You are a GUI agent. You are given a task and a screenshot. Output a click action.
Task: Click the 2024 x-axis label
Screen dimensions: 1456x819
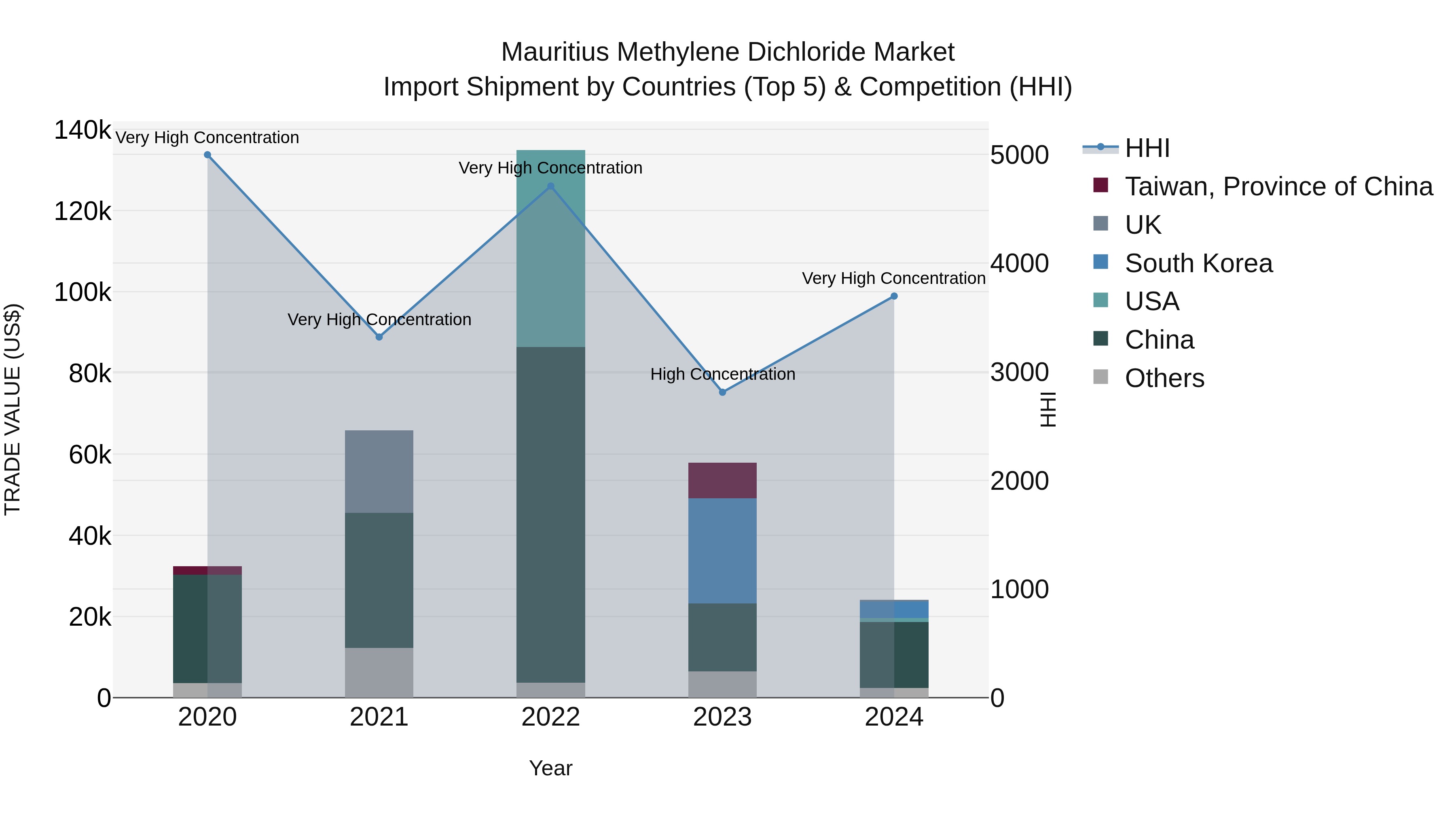coord(894,717)
